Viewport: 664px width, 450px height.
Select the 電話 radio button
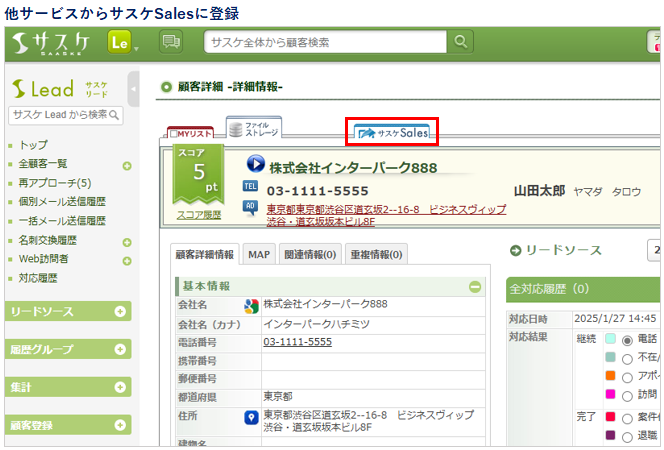coord(627,340)
